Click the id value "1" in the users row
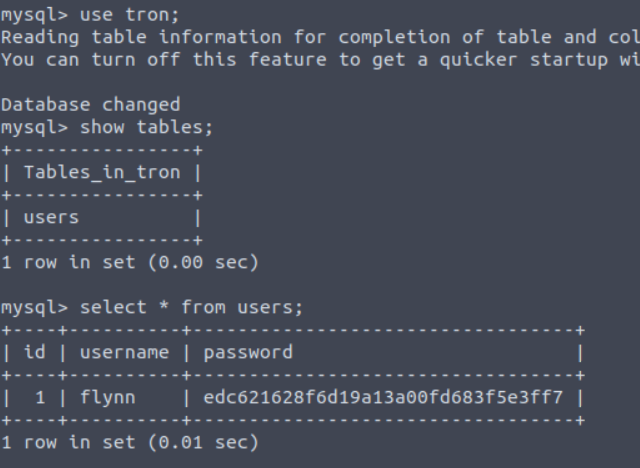Image resolution: width=640 pixels, height=468 pixels. point(41,397)
